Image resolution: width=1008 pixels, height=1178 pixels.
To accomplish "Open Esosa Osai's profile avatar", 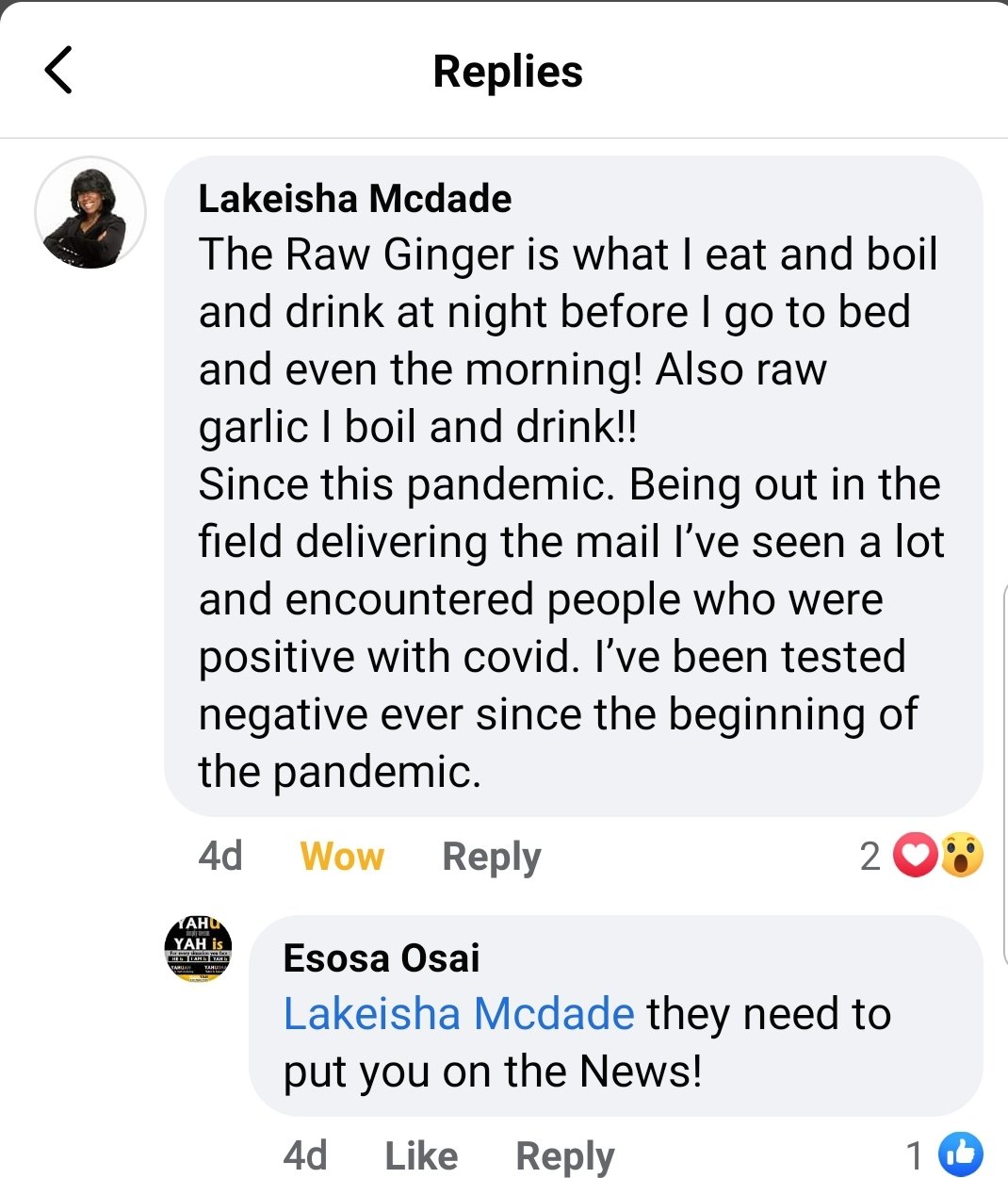I will click(x=198, y=948).
